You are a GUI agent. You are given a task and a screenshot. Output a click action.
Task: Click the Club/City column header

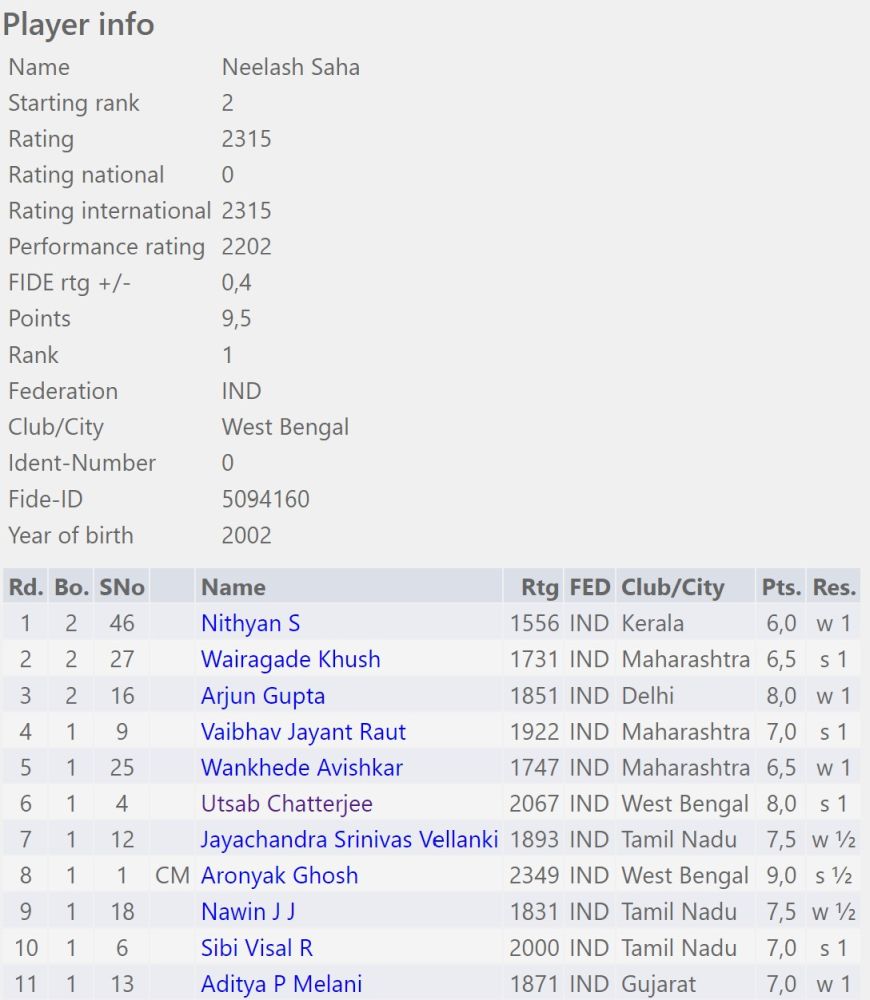tap(672, 587)
